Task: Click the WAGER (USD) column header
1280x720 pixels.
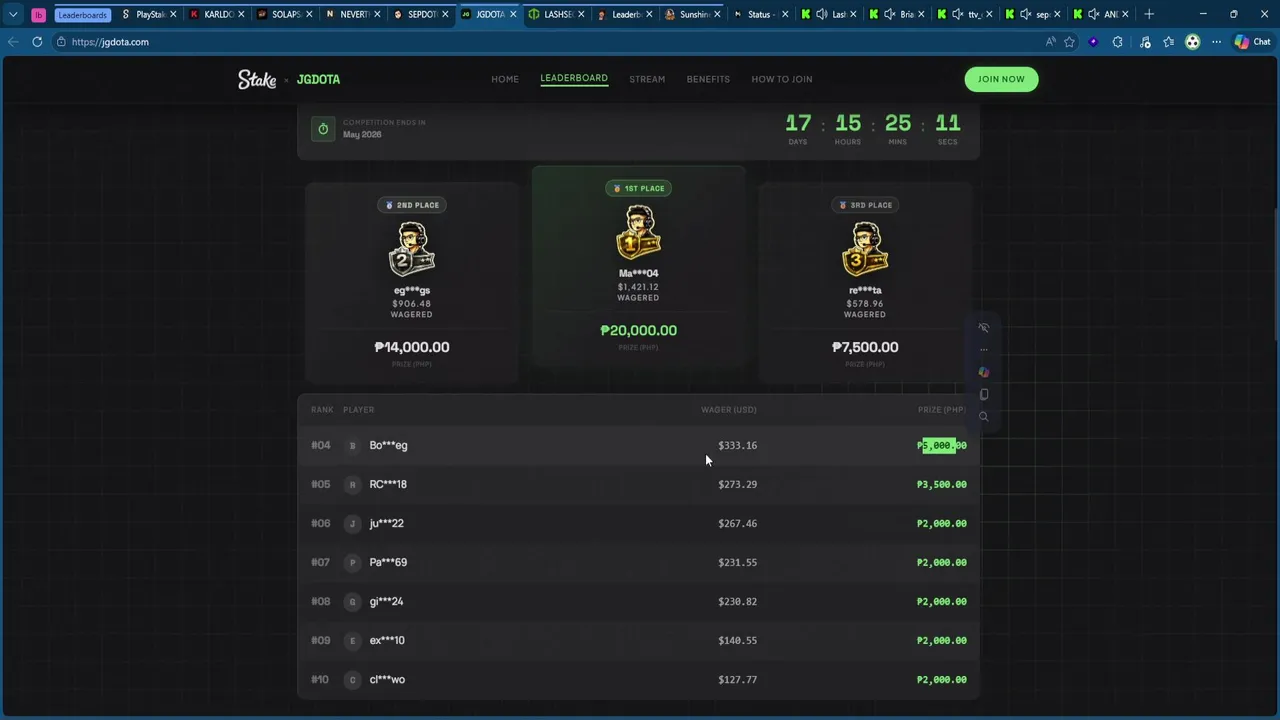Action: pos(728,409)
